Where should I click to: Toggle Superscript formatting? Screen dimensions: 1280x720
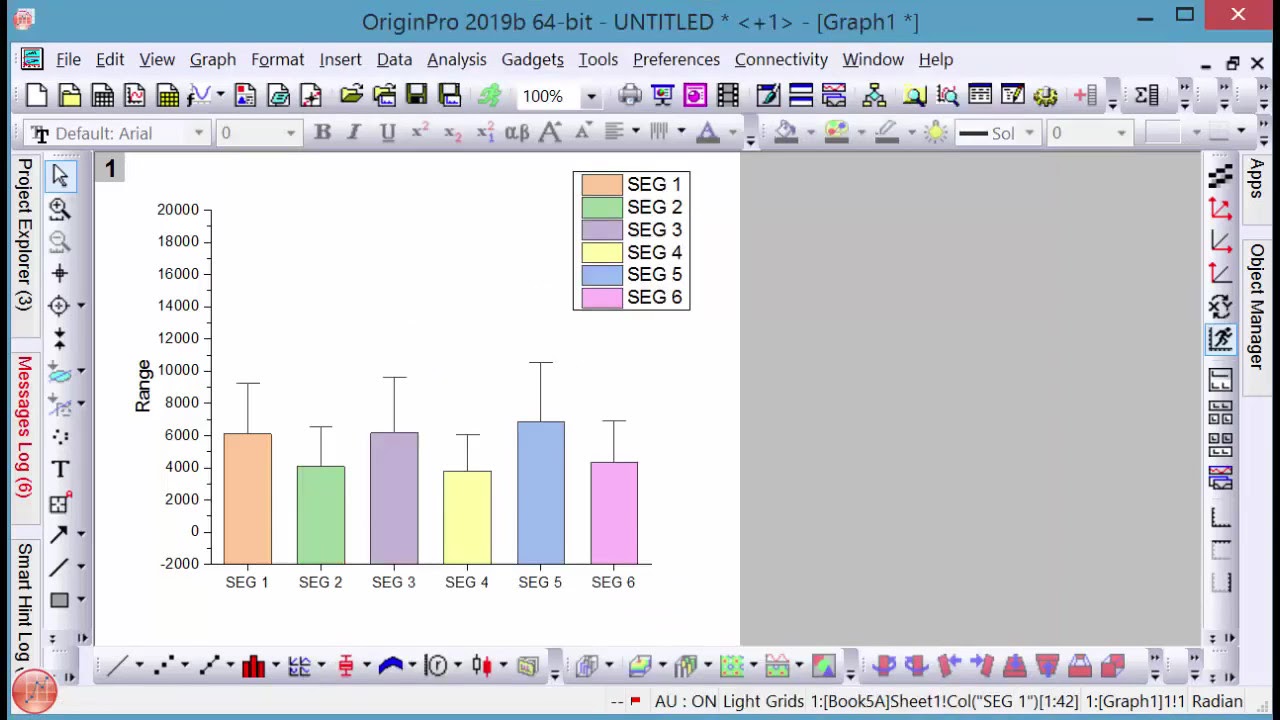click(x=420, y=133)
